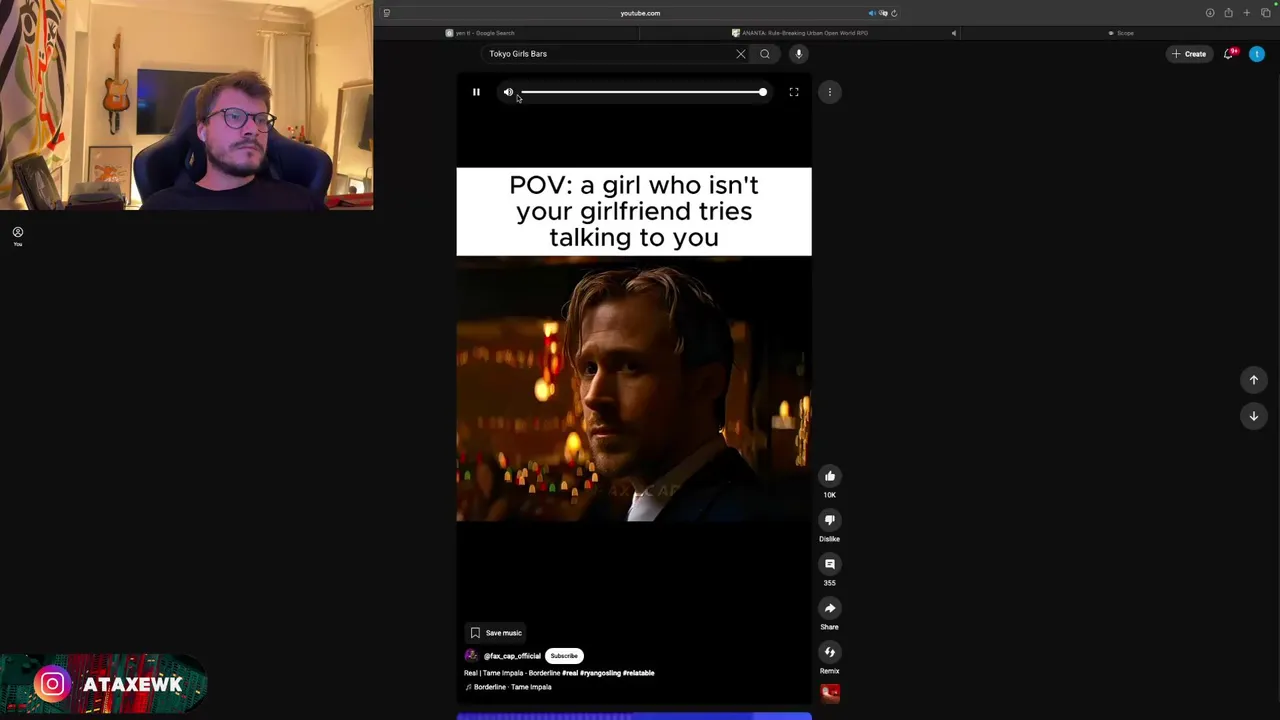This screenshot has width=1280, height=720.
Task: Pause the Shorts video
Action: point(476,92)
